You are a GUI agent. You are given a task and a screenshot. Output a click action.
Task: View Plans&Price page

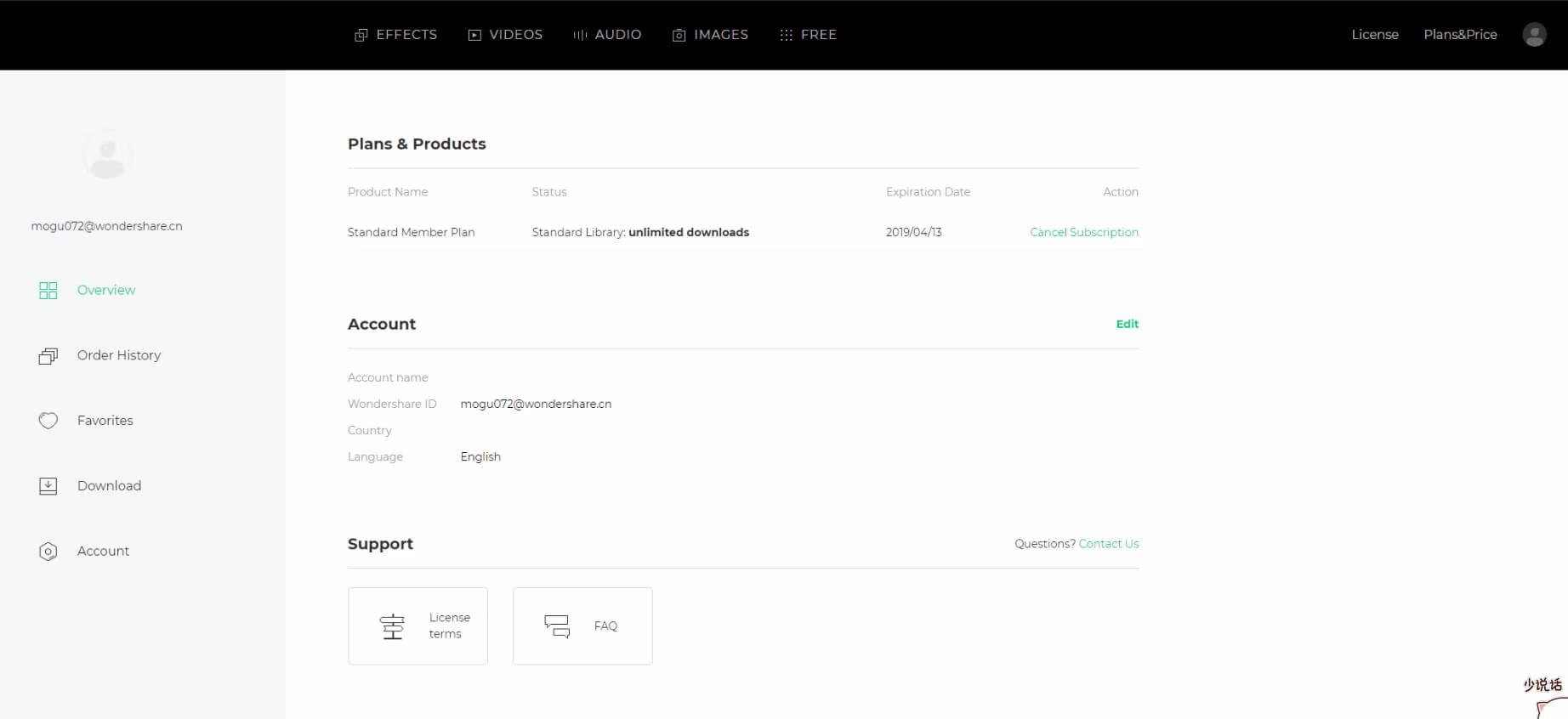1460,35
